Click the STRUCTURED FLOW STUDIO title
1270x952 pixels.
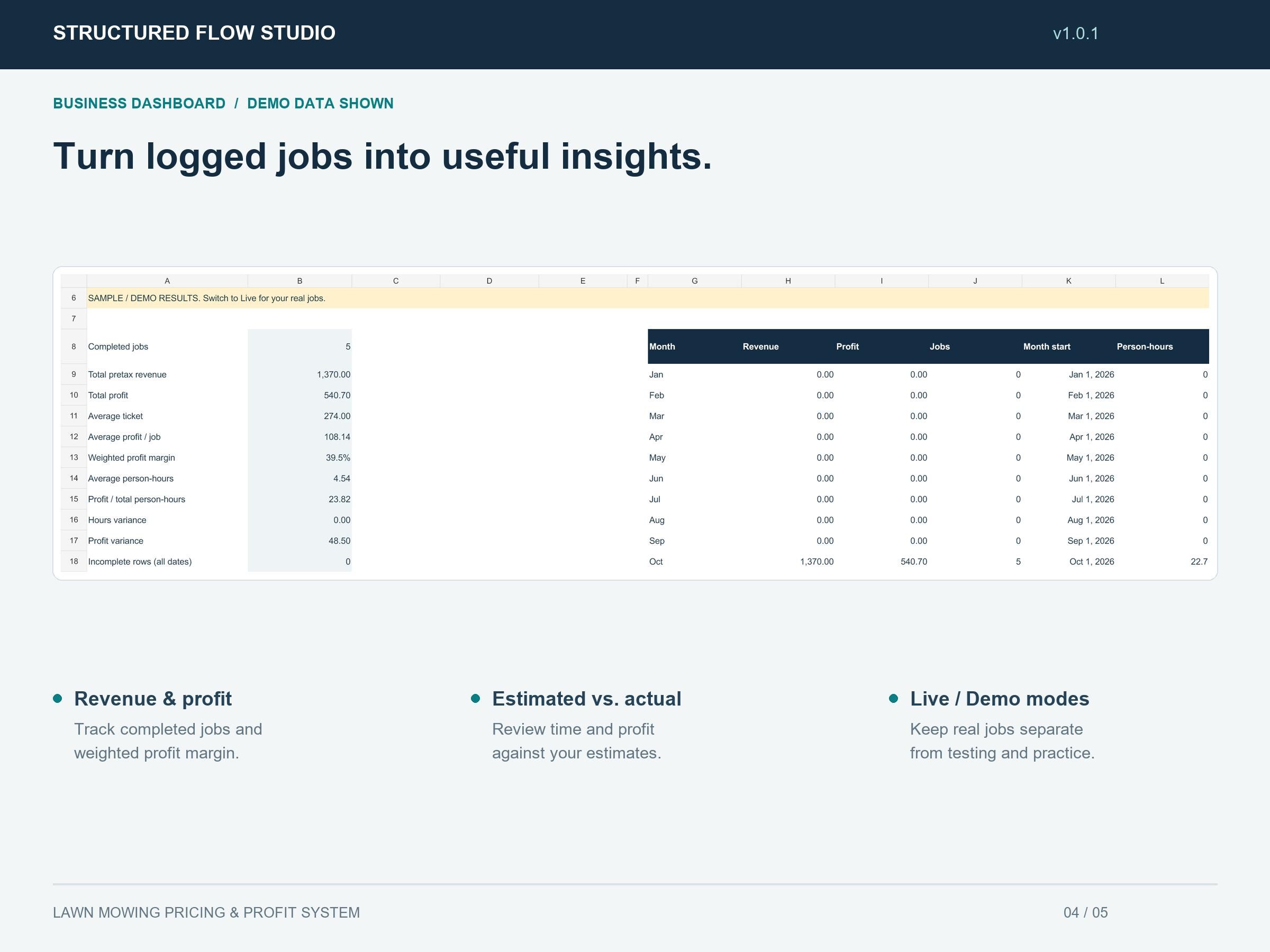[194, 33]
